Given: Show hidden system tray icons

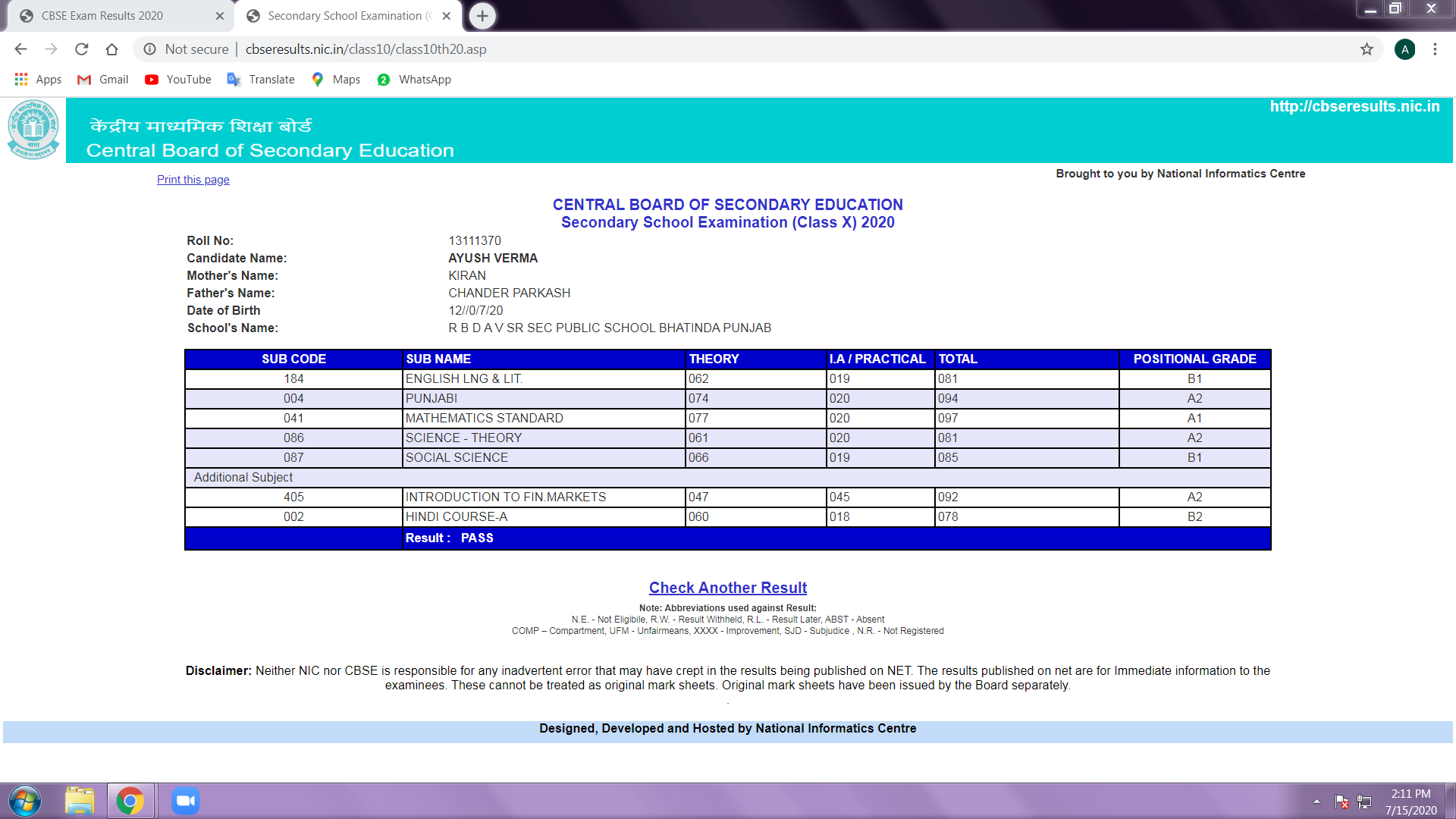Looking at the screenshot, I should (1316, 801).
